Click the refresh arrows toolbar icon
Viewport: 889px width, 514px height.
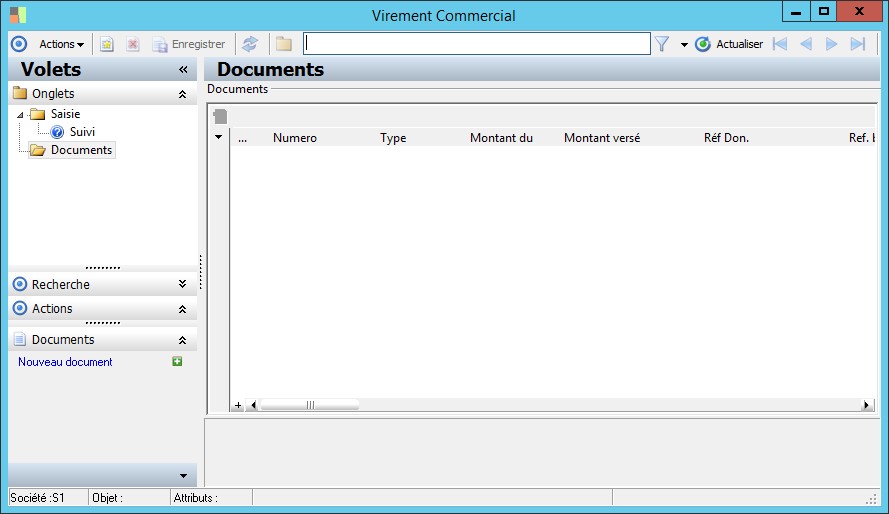tap(250, 44)
